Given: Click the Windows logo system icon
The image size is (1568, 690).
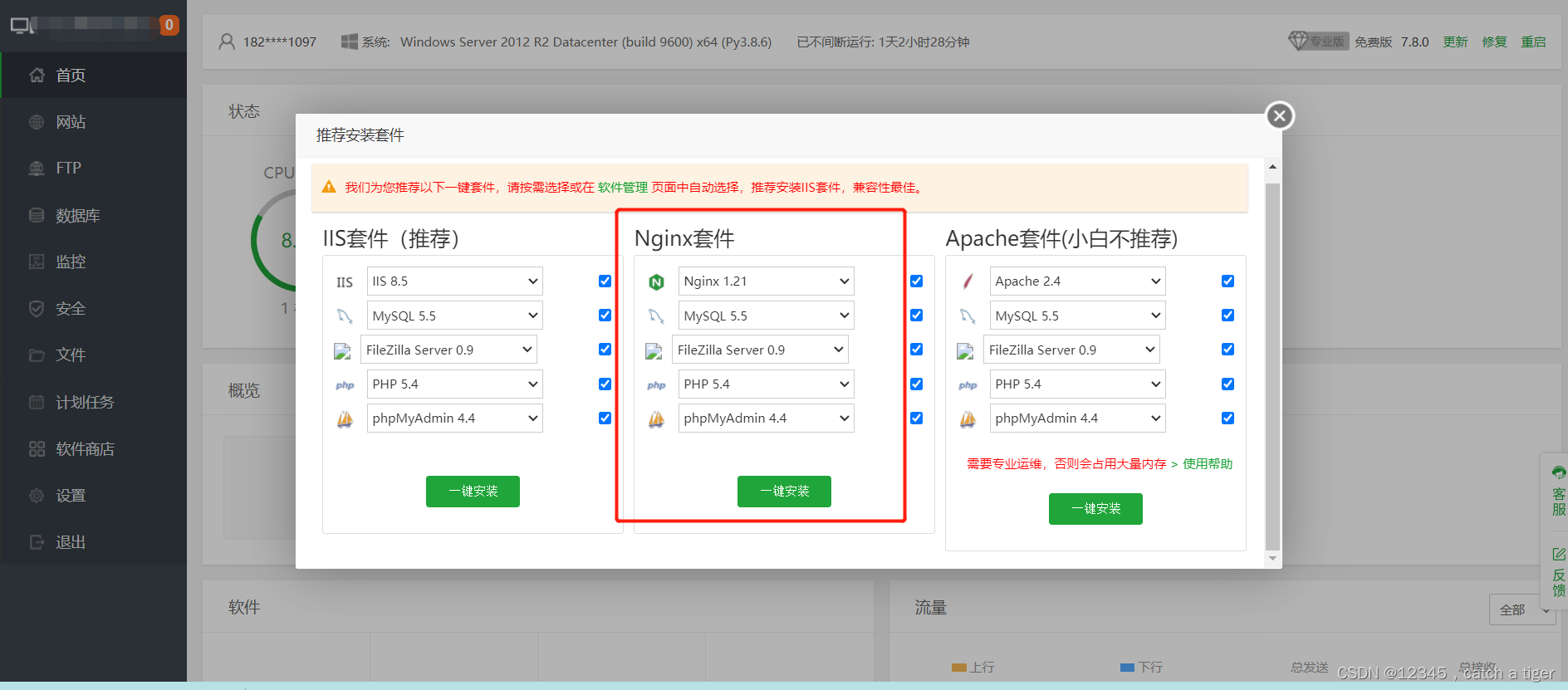Looking at the screenshot, I should [349, 42].
